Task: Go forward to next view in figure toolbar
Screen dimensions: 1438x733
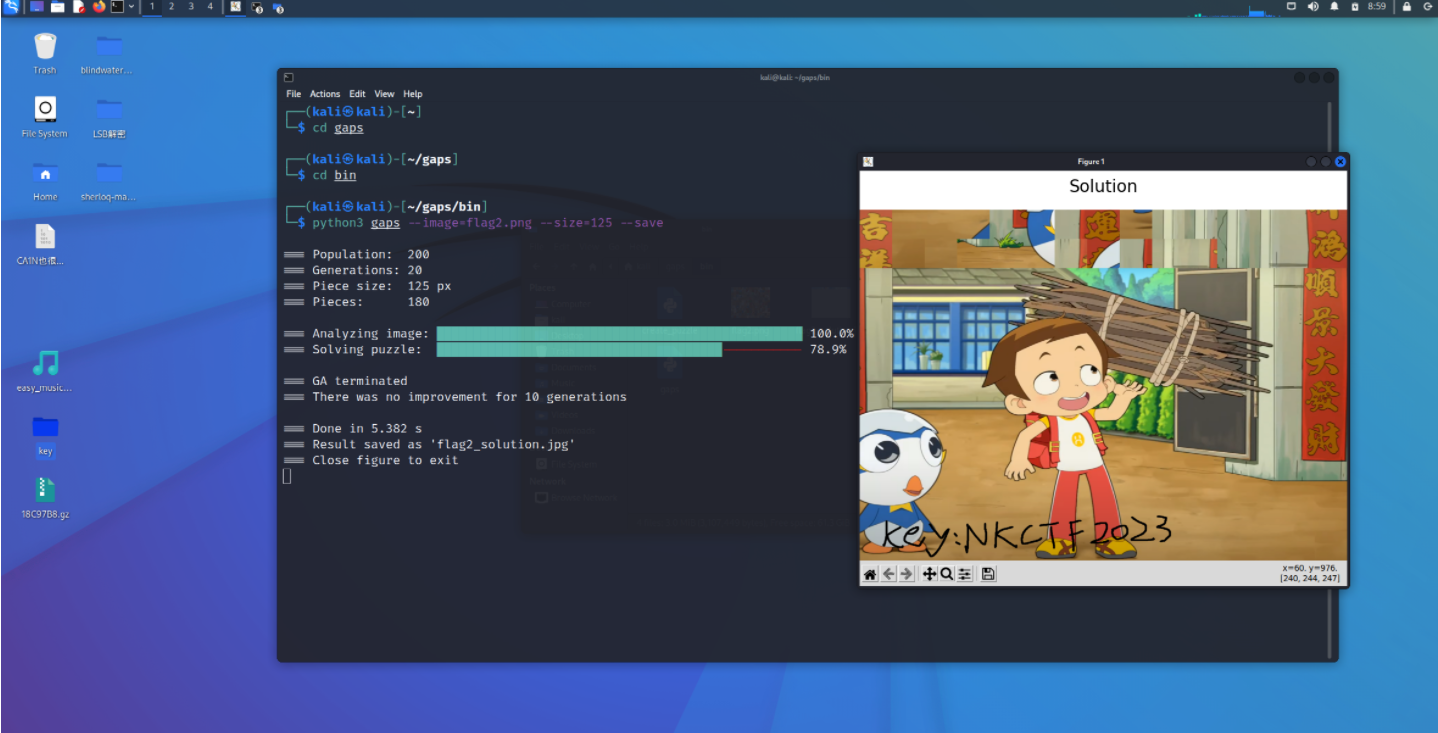Action: point(906,574)
